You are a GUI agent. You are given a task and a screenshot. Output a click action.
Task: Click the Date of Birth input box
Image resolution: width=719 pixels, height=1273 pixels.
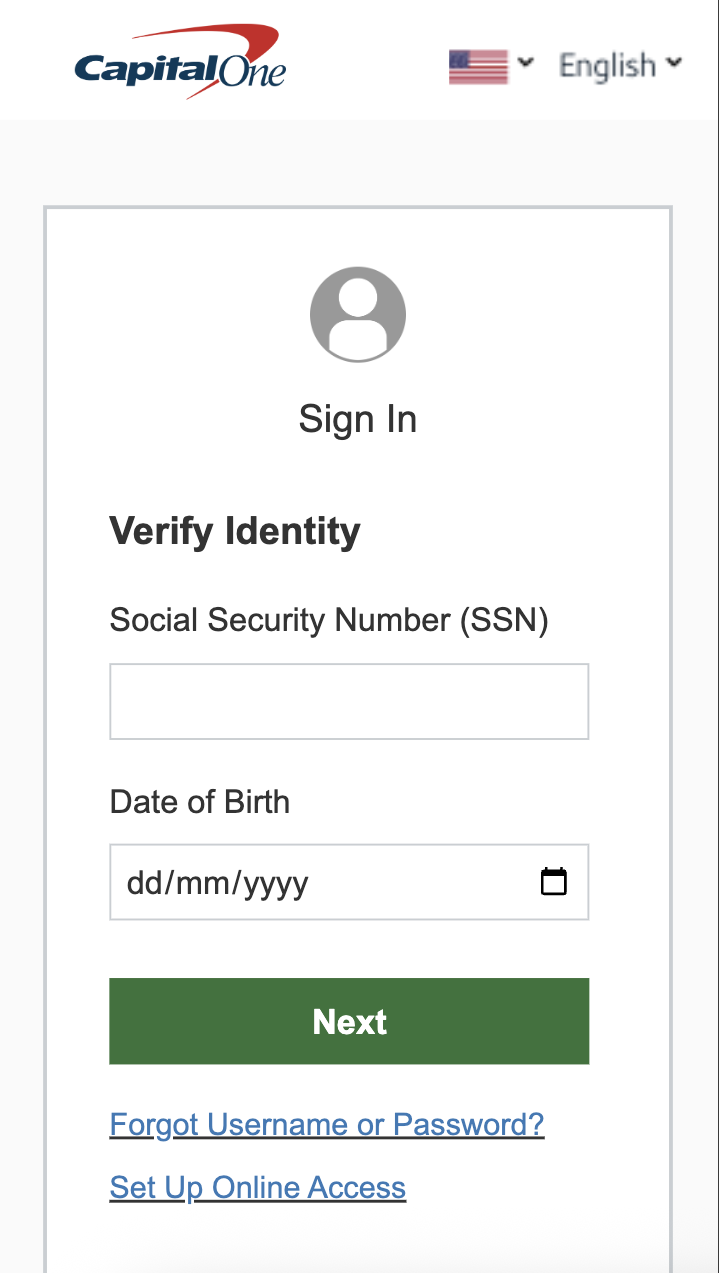coord(349,882)
